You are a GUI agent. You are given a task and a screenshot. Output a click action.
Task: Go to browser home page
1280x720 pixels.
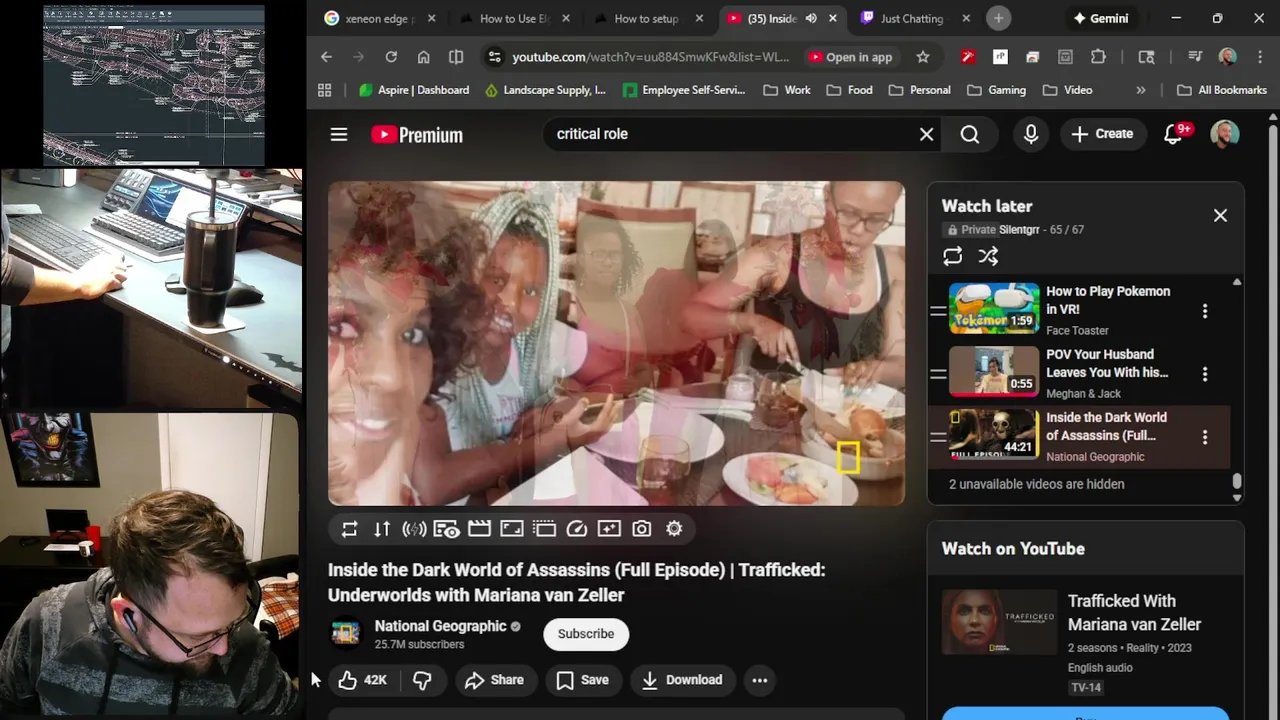click(x=424, y=57)
